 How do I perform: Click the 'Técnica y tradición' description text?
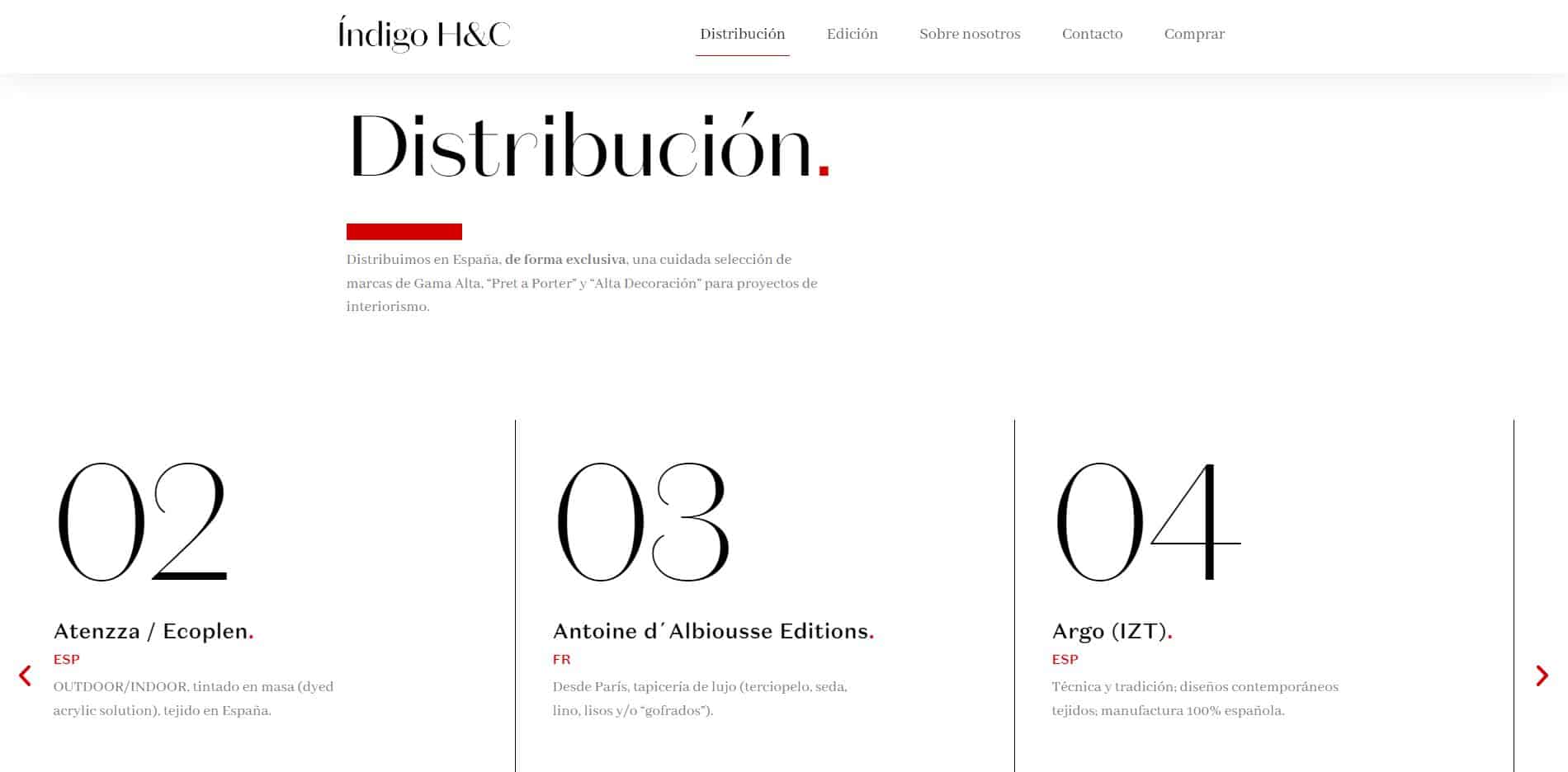[x=1195, y=698]
